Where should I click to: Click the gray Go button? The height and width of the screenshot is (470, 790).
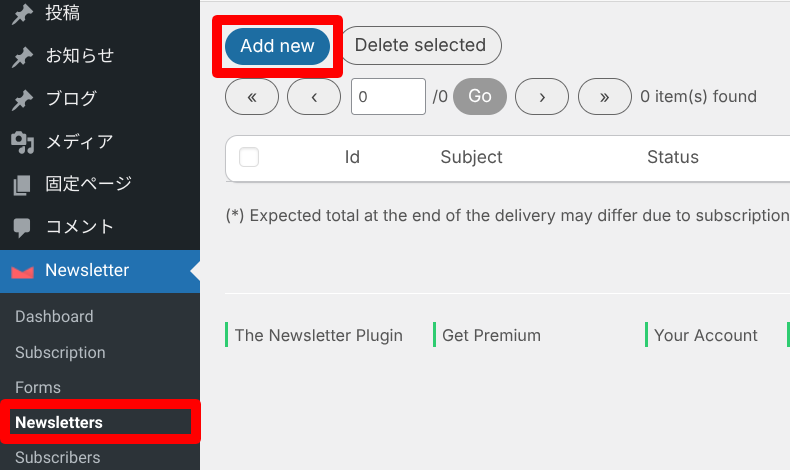click(480, 96)
